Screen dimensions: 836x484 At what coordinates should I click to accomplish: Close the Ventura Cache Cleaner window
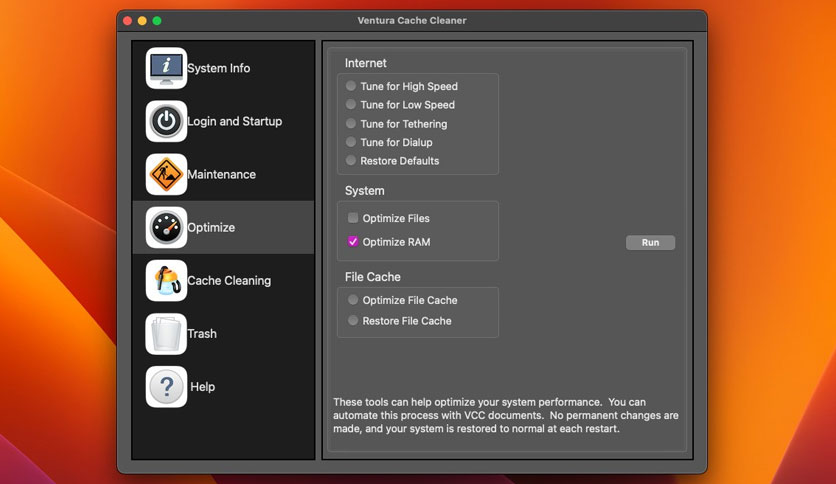[127, 21]
